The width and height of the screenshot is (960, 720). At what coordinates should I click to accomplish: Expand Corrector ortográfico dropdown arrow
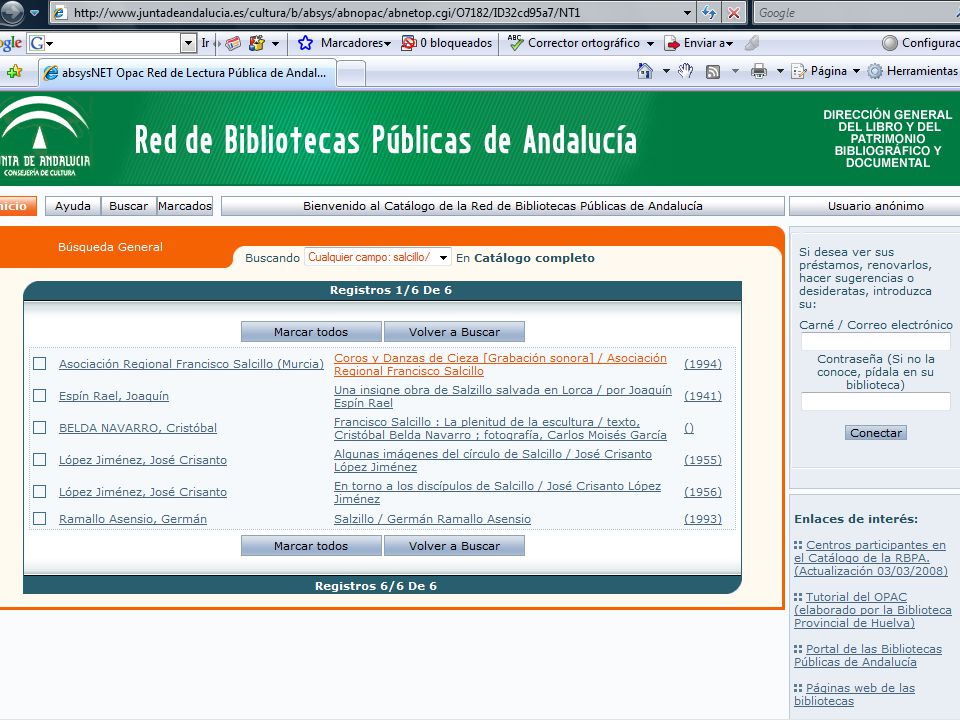point(650,43)
